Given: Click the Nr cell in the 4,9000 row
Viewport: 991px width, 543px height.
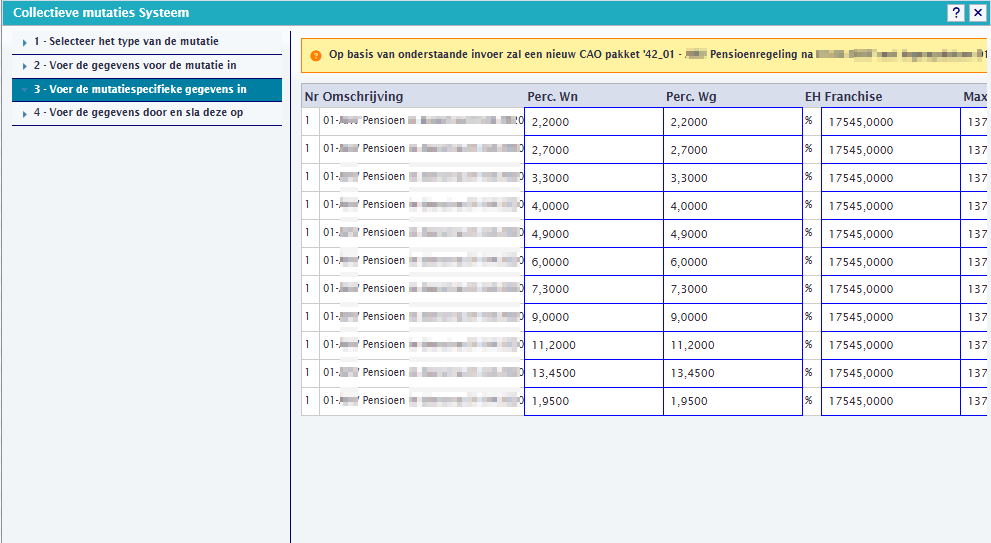Looking at the screenshot, I should [308, 233].
